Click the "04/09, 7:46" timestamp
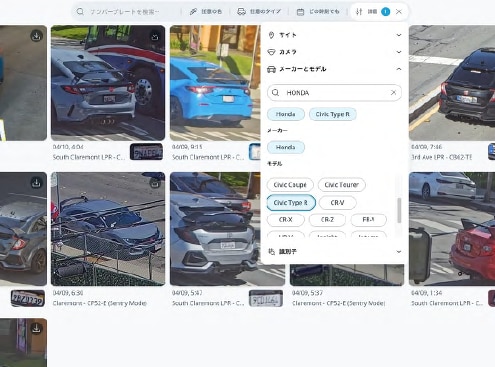495x367 pixels. pyautogui.click(x=426, y=147)
